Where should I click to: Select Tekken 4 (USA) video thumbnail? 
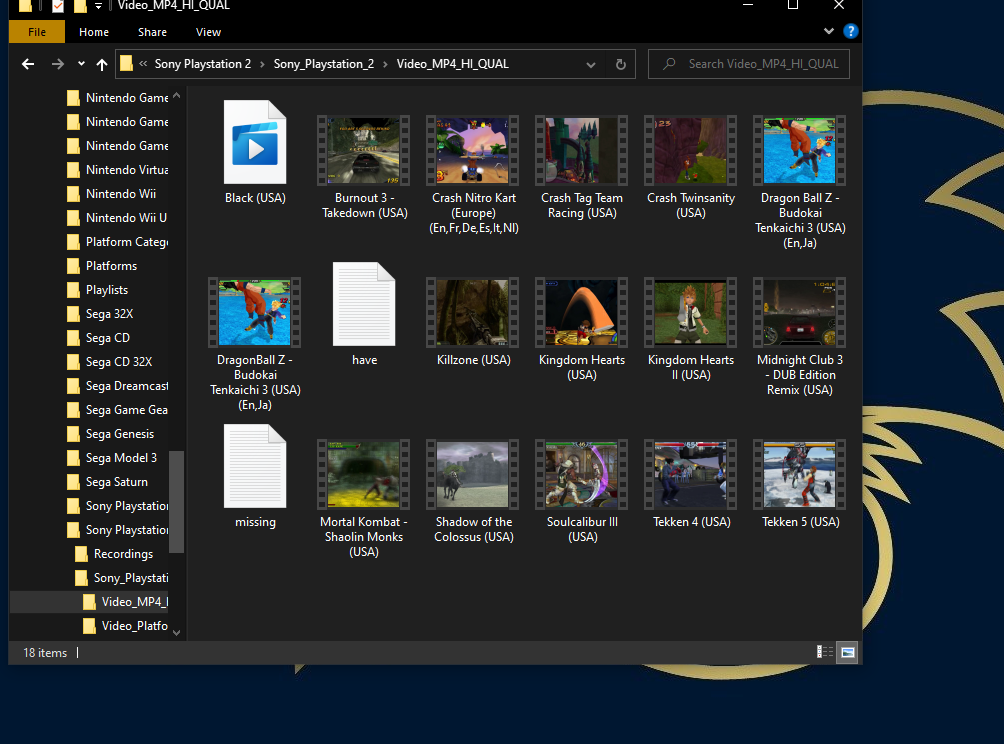click(690, 474)
